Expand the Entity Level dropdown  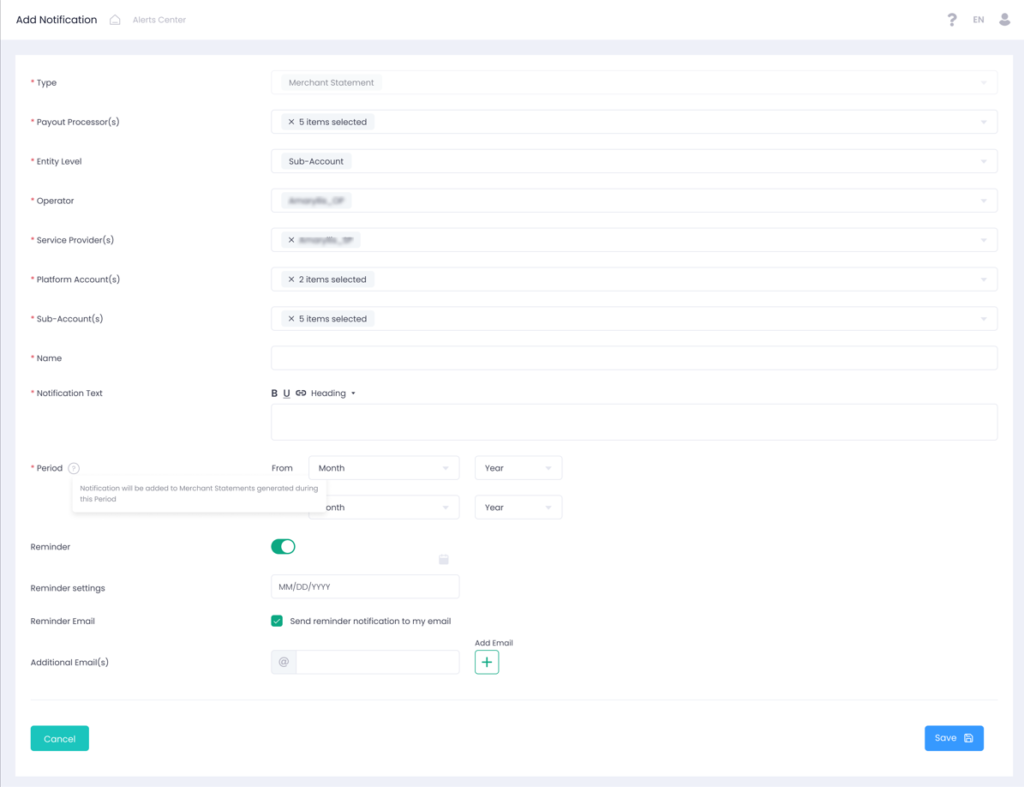click(633, 161)
